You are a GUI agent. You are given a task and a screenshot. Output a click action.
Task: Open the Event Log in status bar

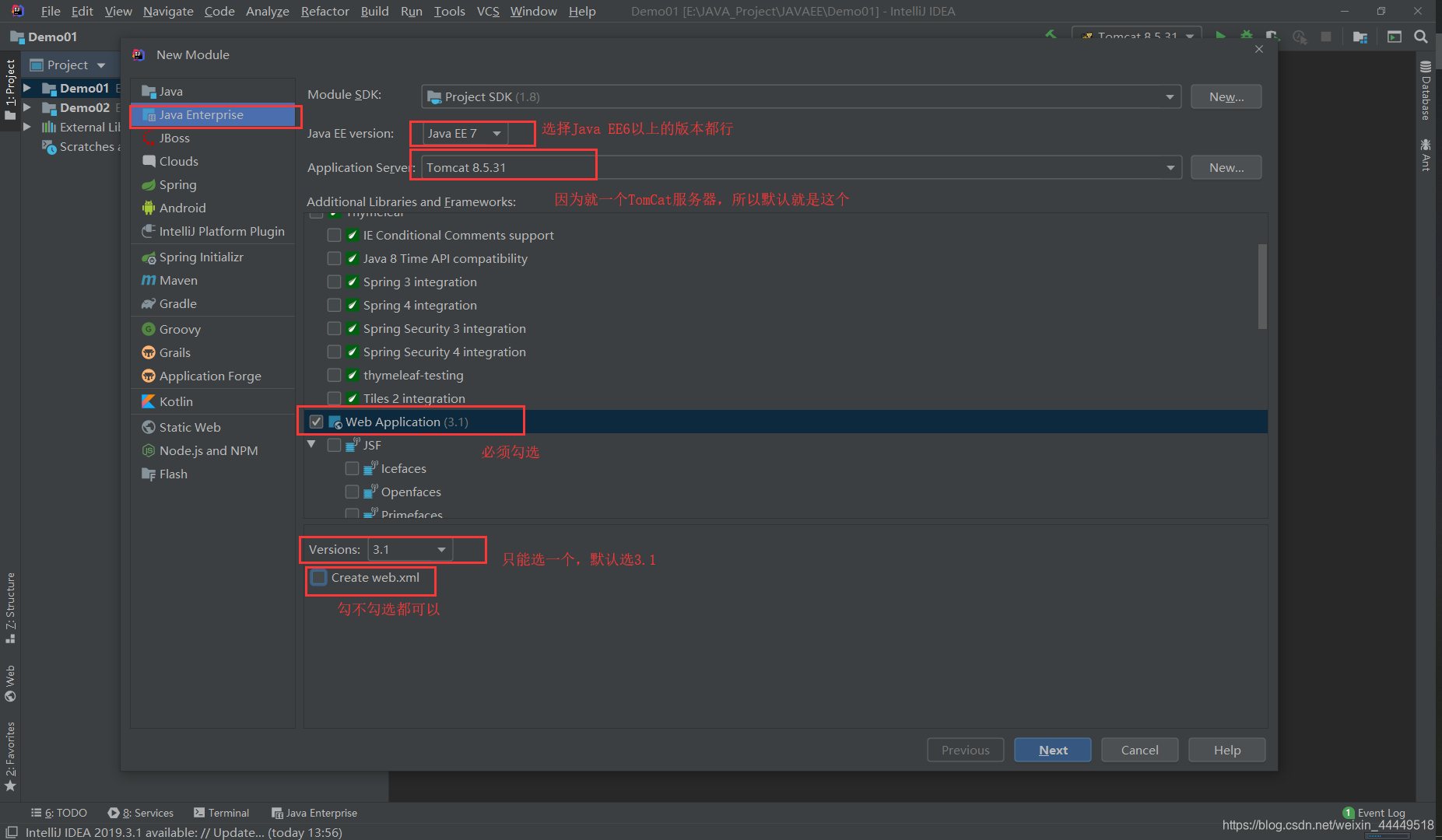pos(1374,813)
